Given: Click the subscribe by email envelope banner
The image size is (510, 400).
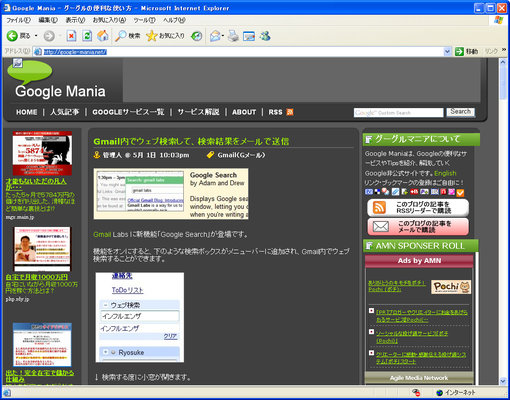Looking at the screenshot, I should coord(418,226).
